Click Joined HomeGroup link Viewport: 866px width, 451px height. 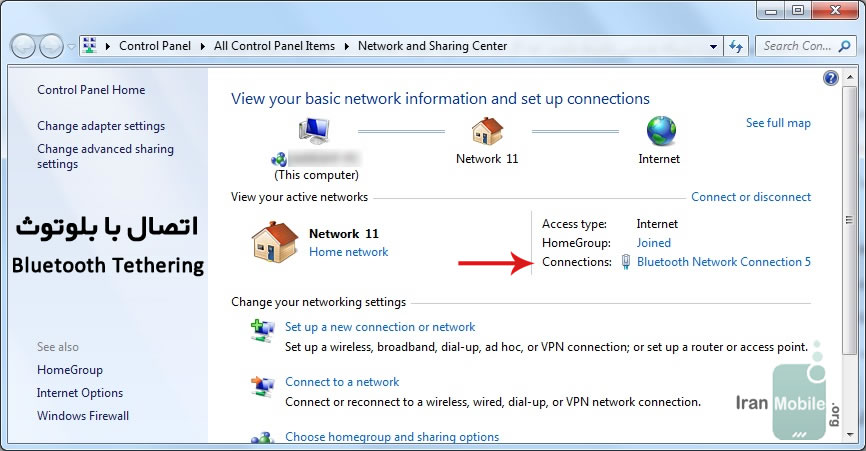[653, 243]
